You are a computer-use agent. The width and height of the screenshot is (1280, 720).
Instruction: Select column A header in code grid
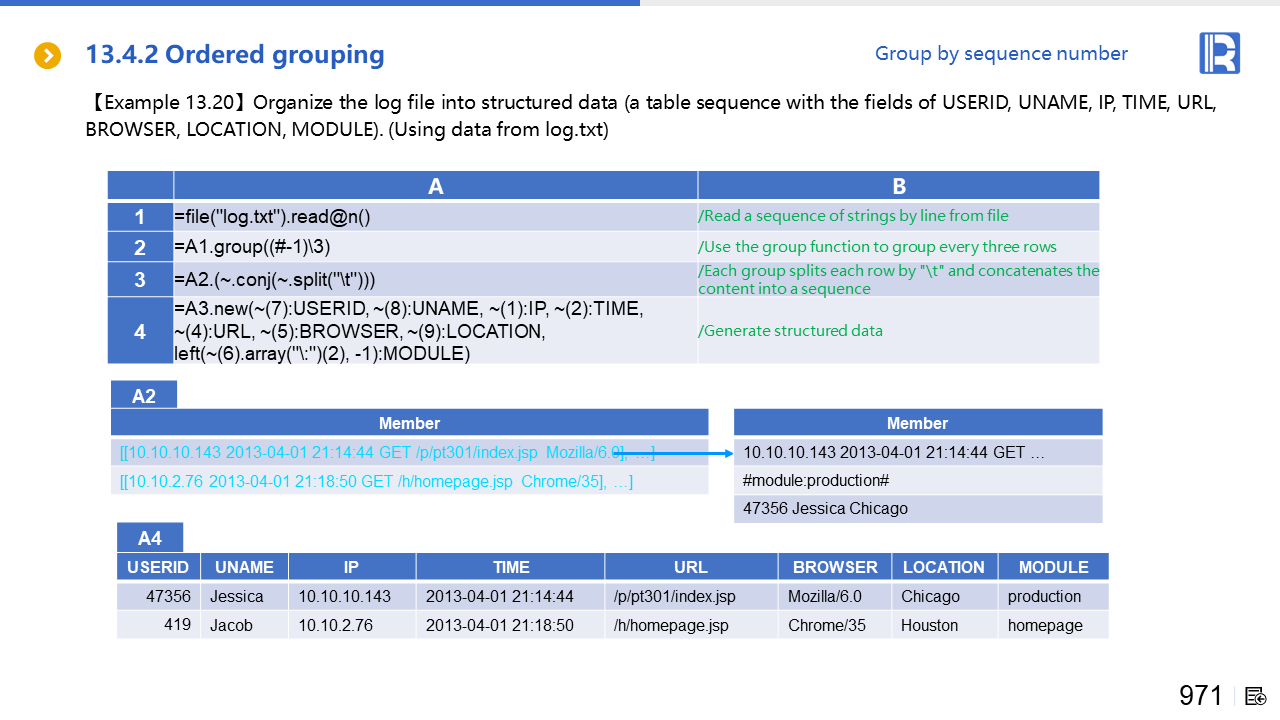(x=435, y=186)
